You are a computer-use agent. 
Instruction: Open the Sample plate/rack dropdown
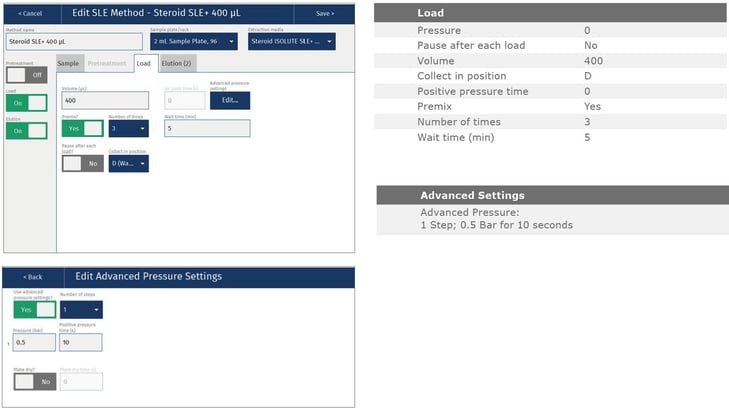[194, 42]
